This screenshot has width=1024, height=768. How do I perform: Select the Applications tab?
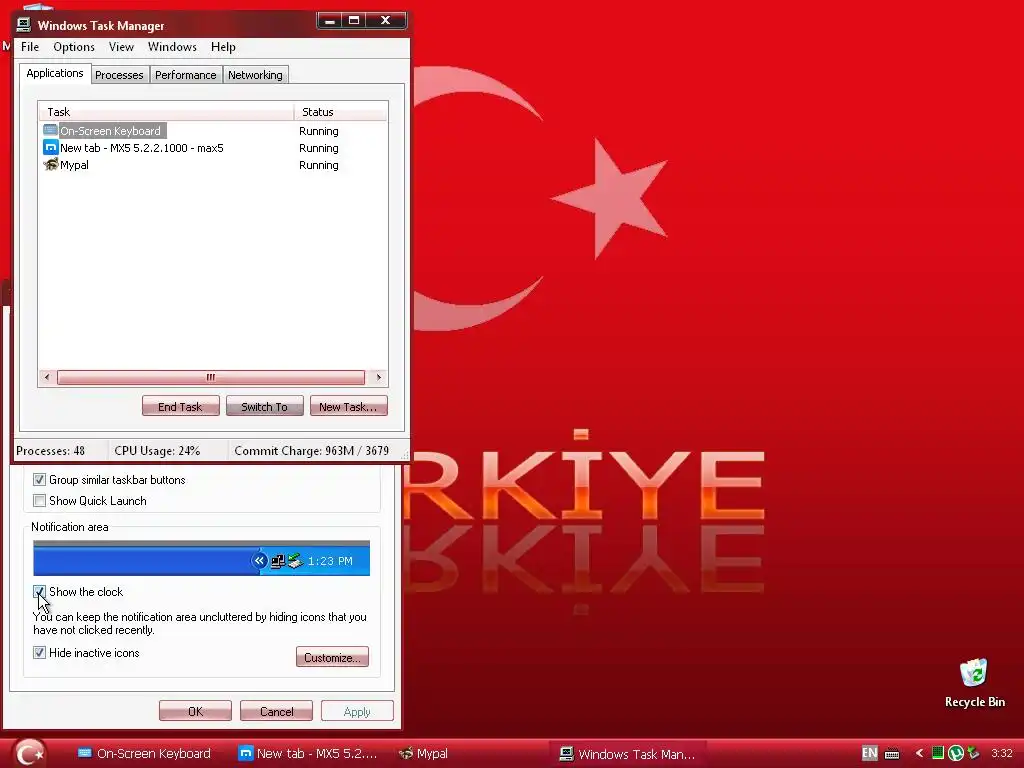[55, 73]
